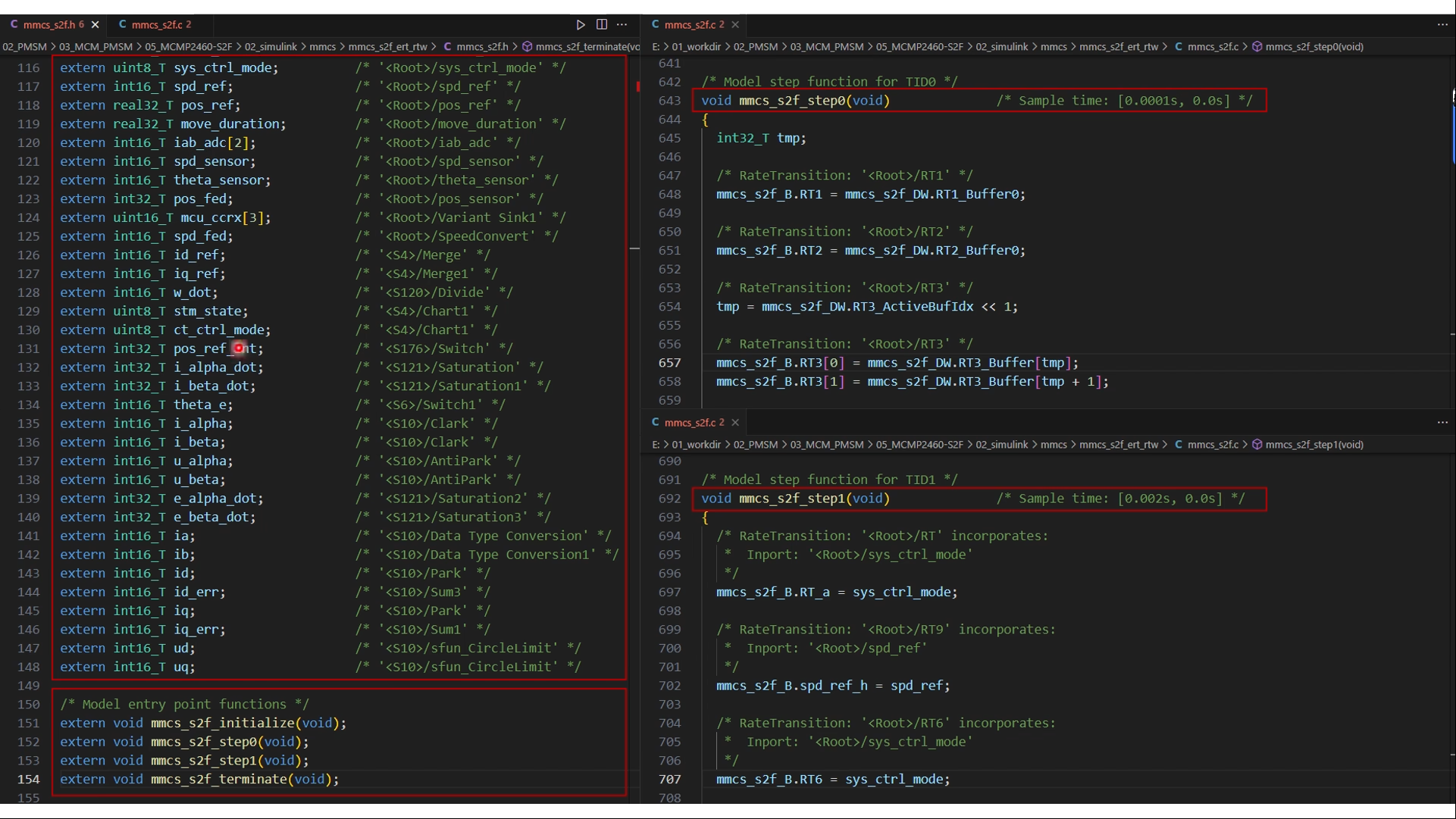
Task: Select the mmcs_s2f.h editor tab
Action: 48,24
